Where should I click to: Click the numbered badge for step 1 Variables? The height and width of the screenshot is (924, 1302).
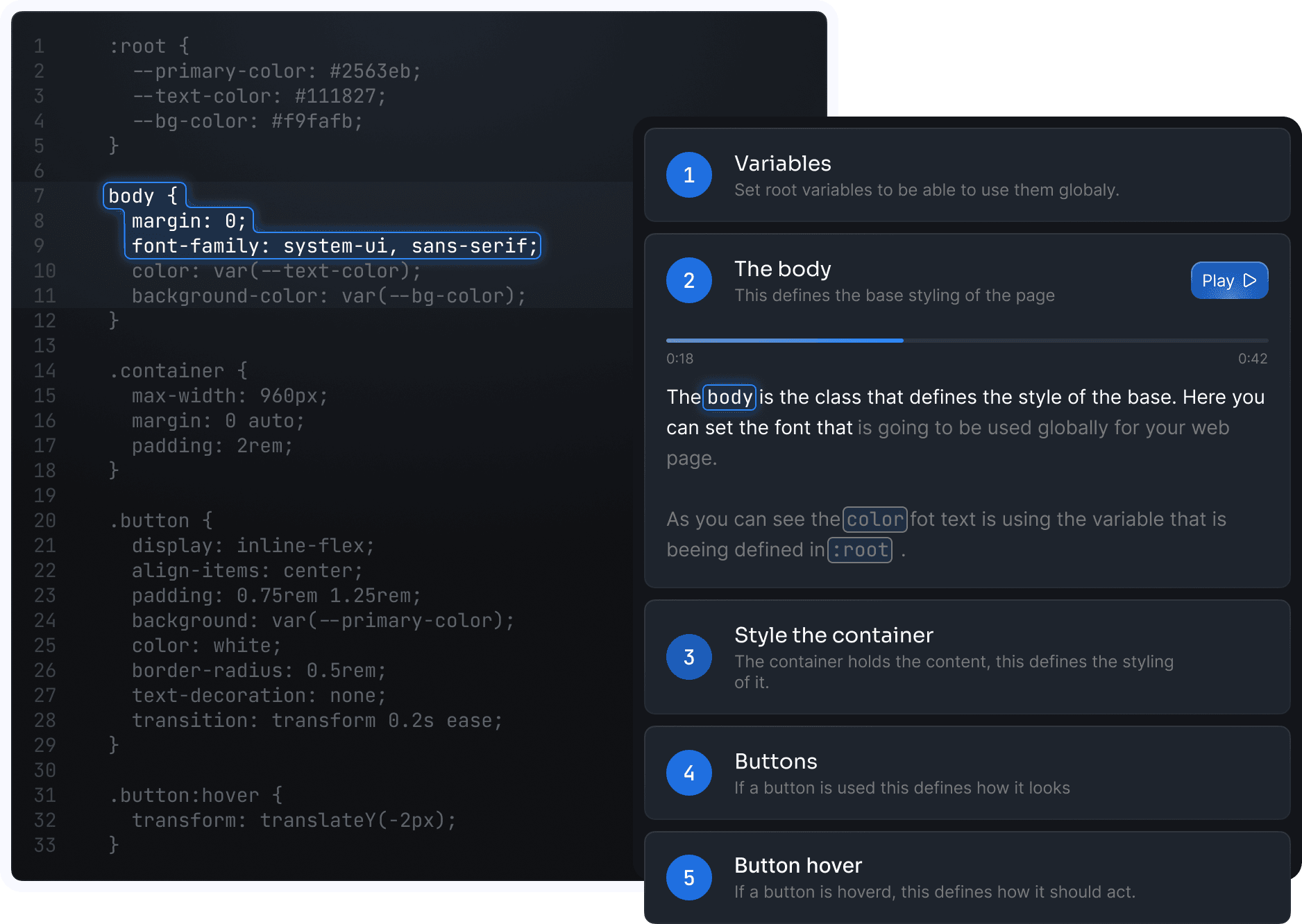tap(688, 175)
